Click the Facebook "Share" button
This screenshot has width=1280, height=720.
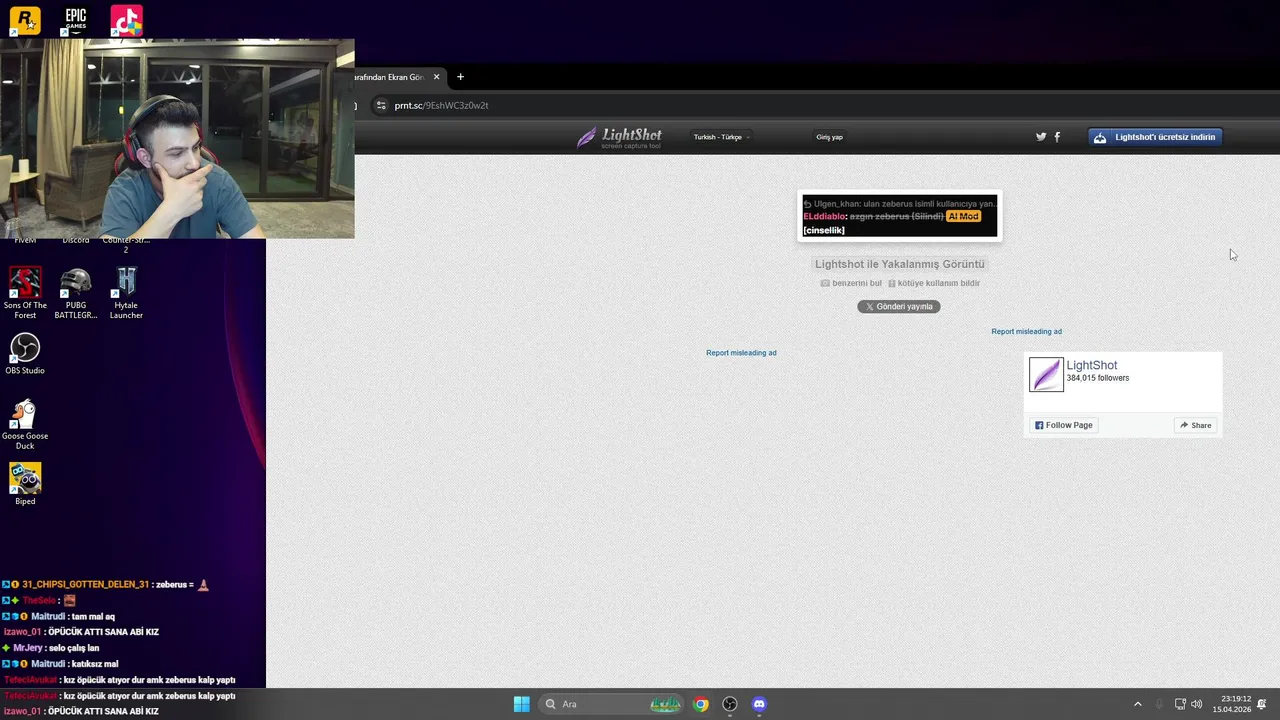point(1195,425)
